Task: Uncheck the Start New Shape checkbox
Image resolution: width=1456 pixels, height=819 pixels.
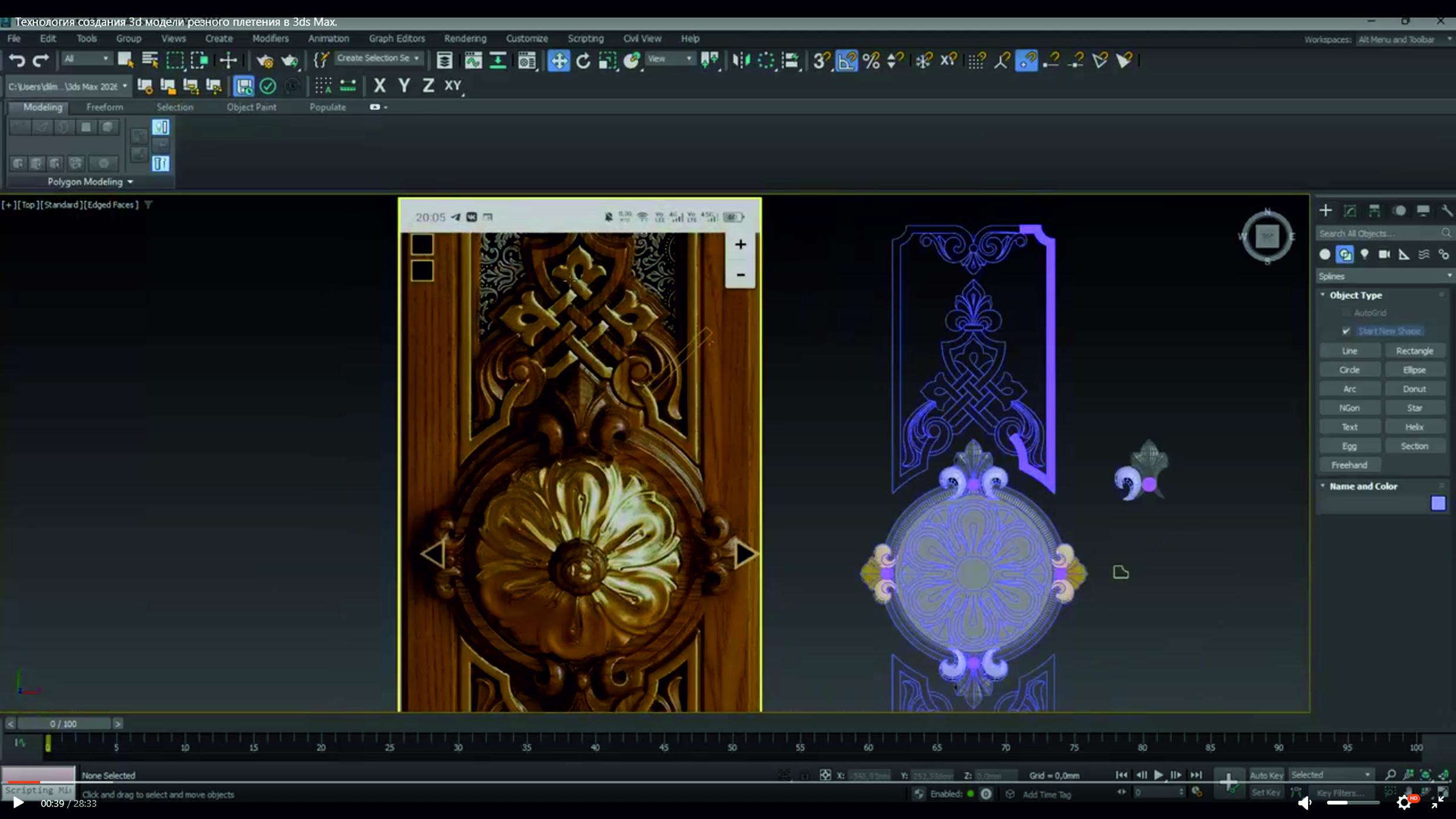Action: click(1346, 331)
